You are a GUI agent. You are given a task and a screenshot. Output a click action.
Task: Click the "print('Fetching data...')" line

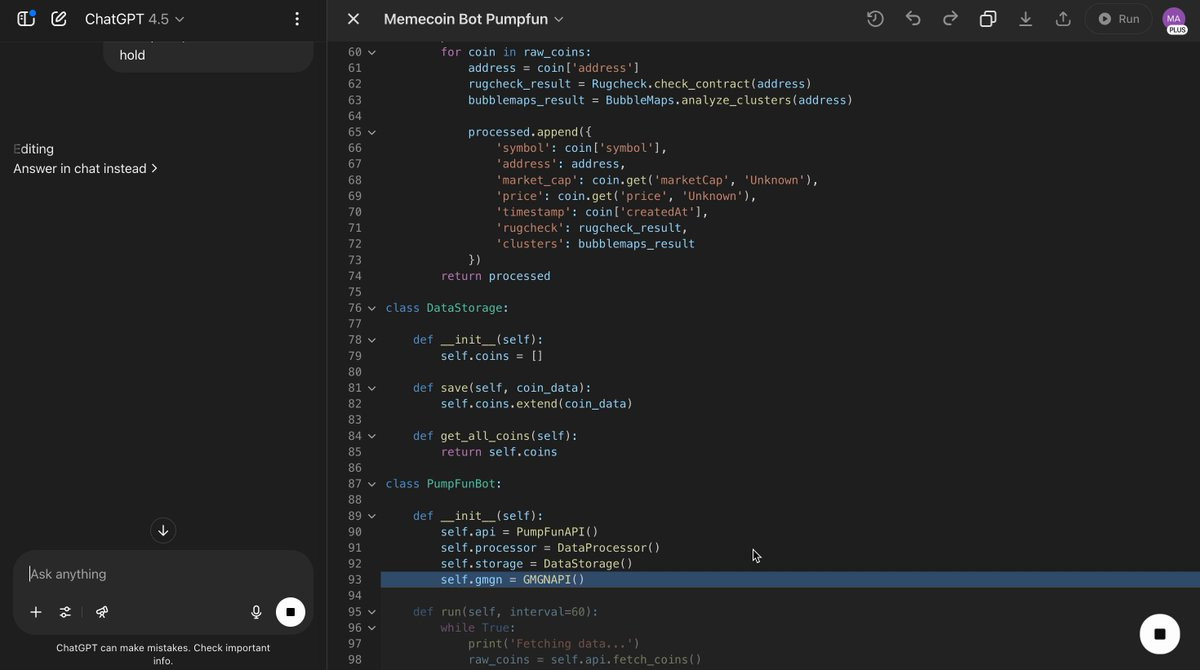[x=553, y=644]
